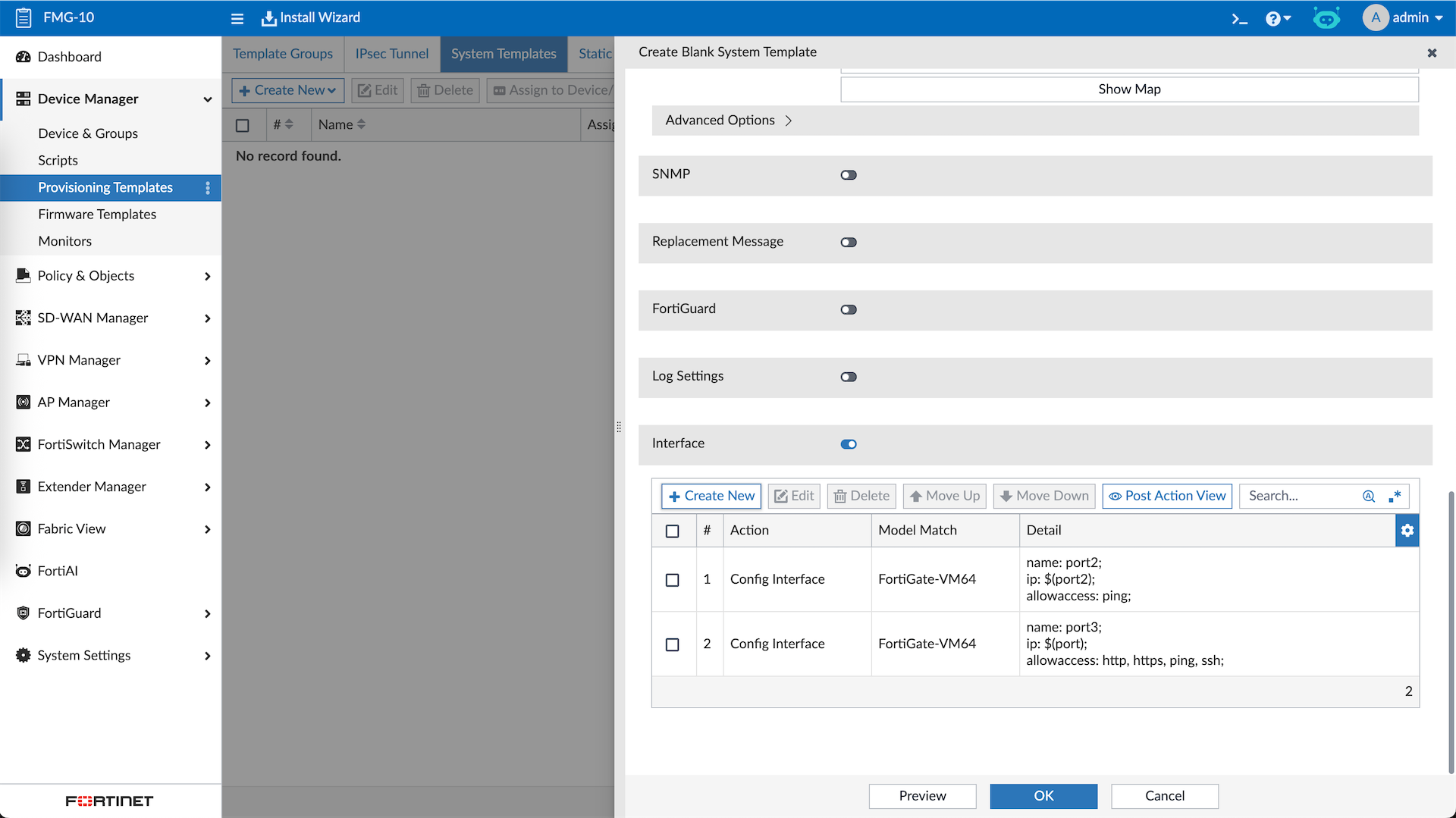Screen dimensions: 1456x818
Task: Enable the SNMP toggle switch
Action: tap(849, 175)
